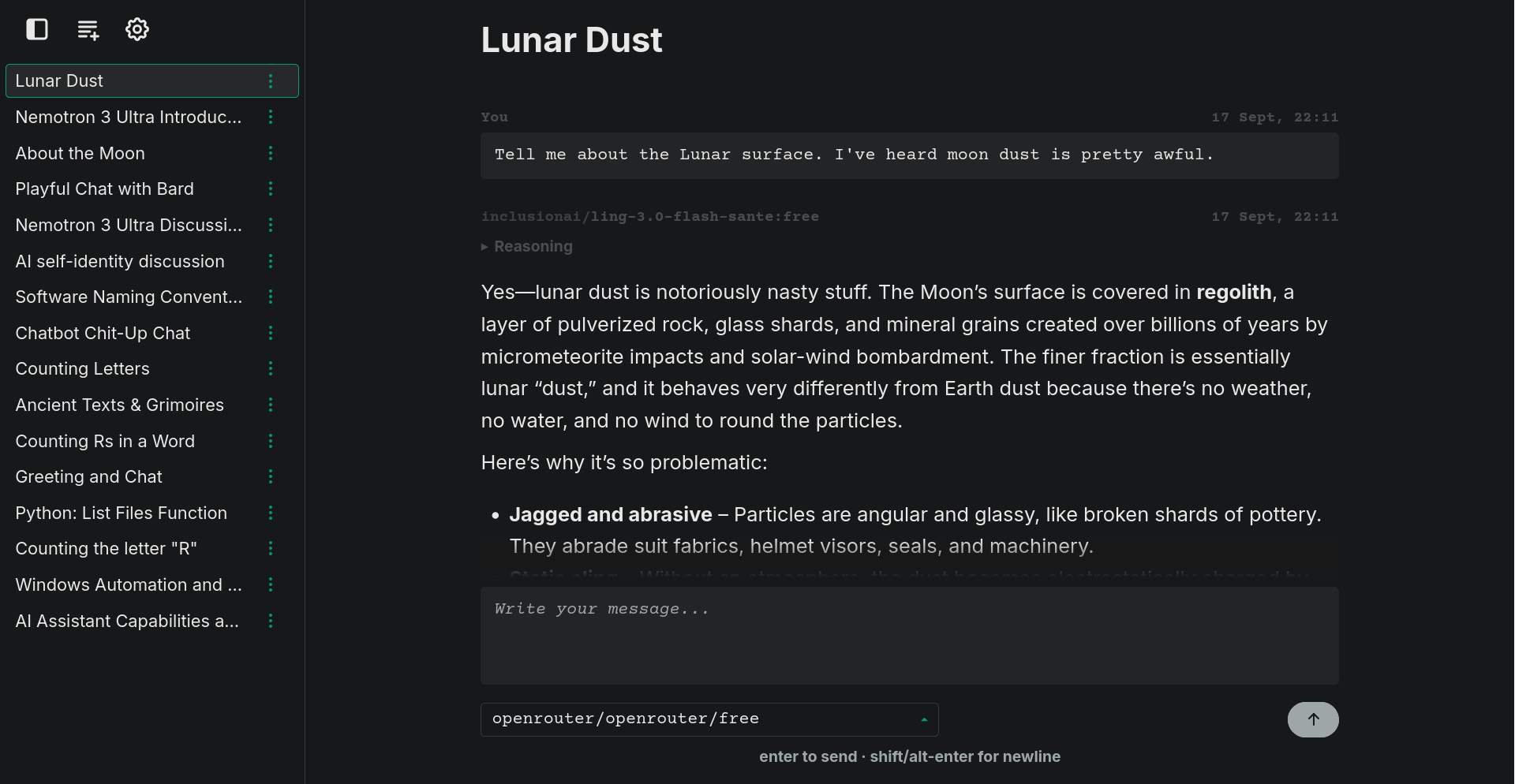Screen dimensions: 1515x784
Task: Open options menu for Lunar Dust chat
Action: [x=271, y=81]
